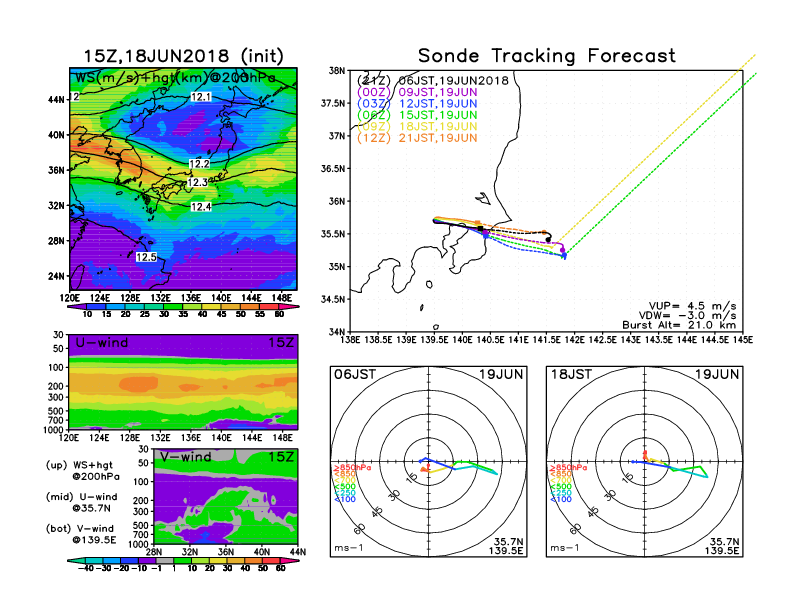The width and height of the screenshot is (792, 612).
Task: Pick the -40 to -30 segment in the bottom colorbar
Action: pos(94,560)
